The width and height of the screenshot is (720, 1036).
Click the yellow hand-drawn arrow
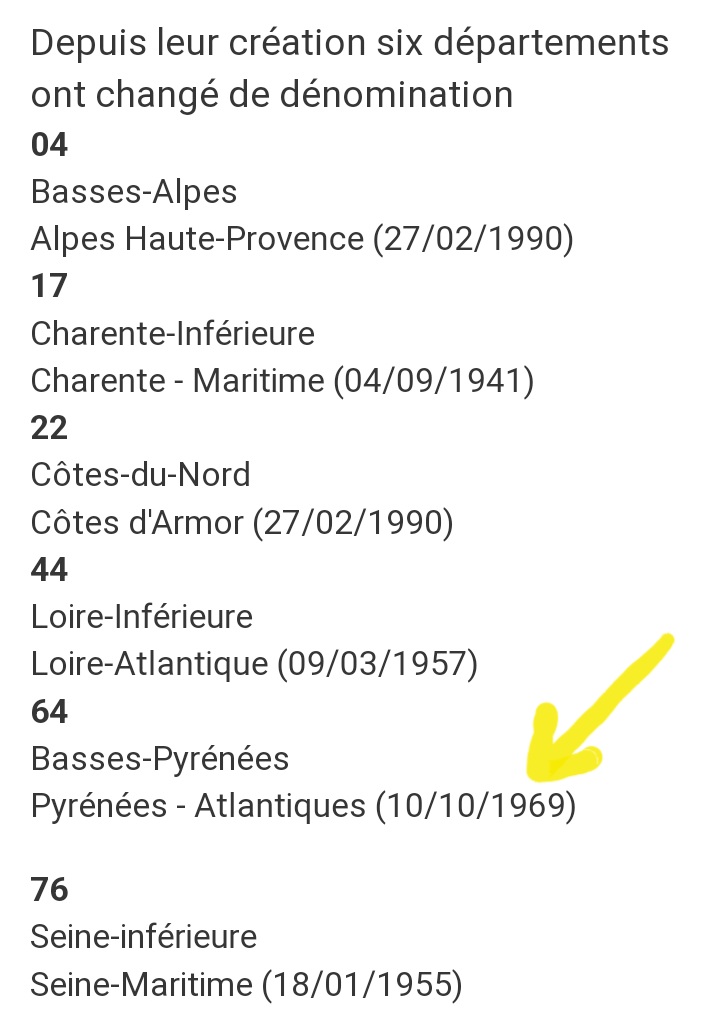[600, 704]
